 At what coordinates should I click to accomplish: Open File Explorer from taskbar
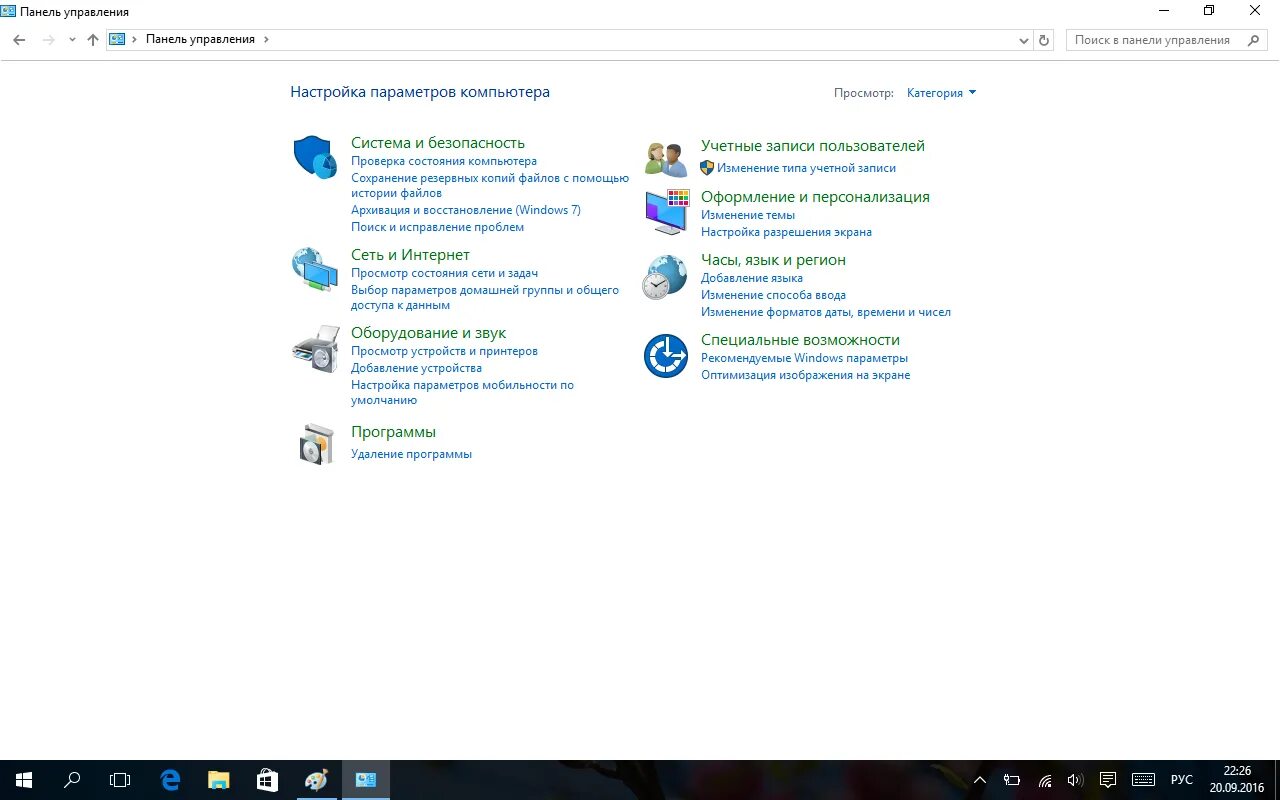coord(219,780)
